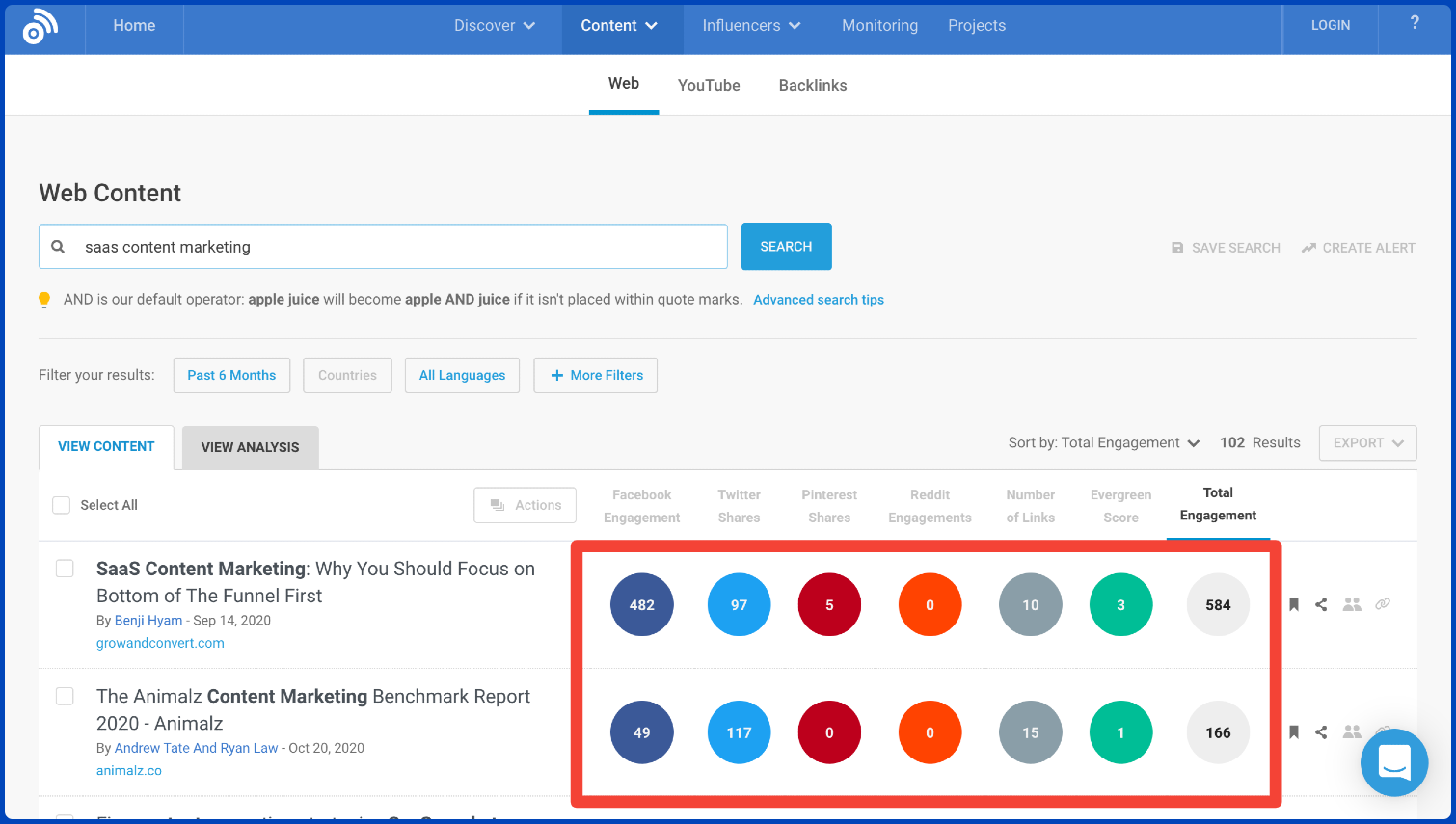
Task: Open the growandconvert.com link
Action: 160,643
